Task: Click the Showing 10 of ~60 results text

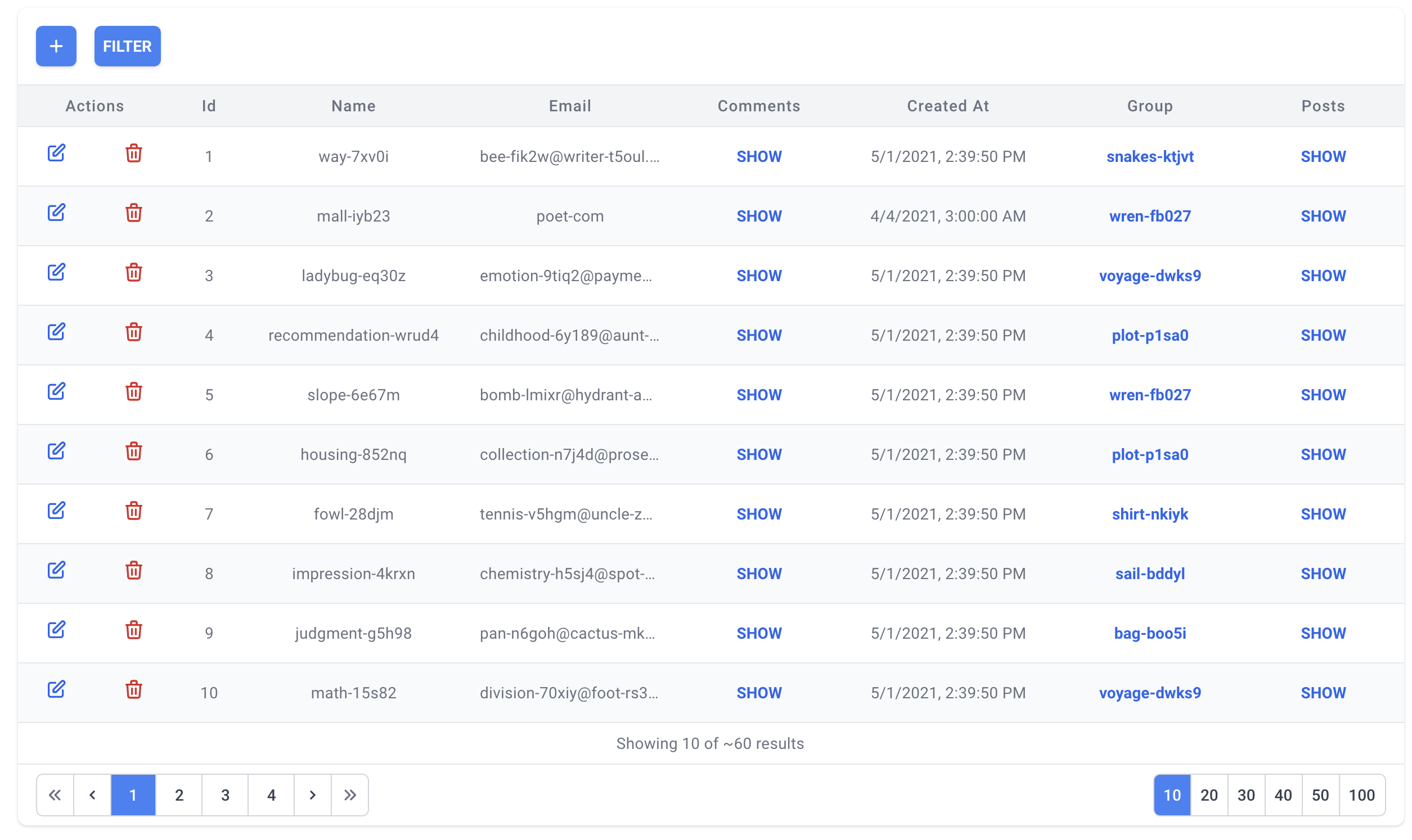Action: pos(710,743)
